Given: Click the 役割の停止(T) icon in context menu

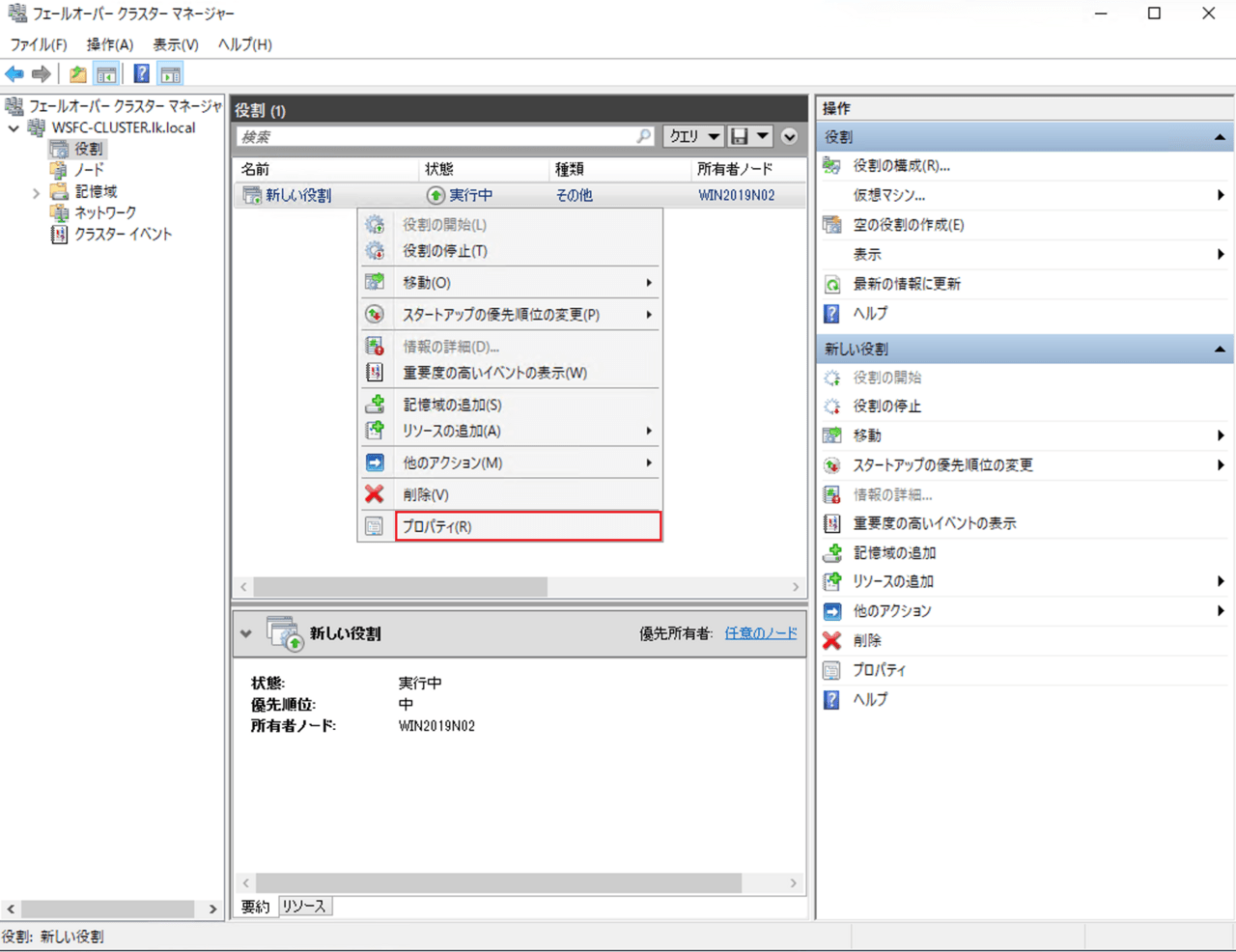Looking at the screenshot, I should (375, 251).
